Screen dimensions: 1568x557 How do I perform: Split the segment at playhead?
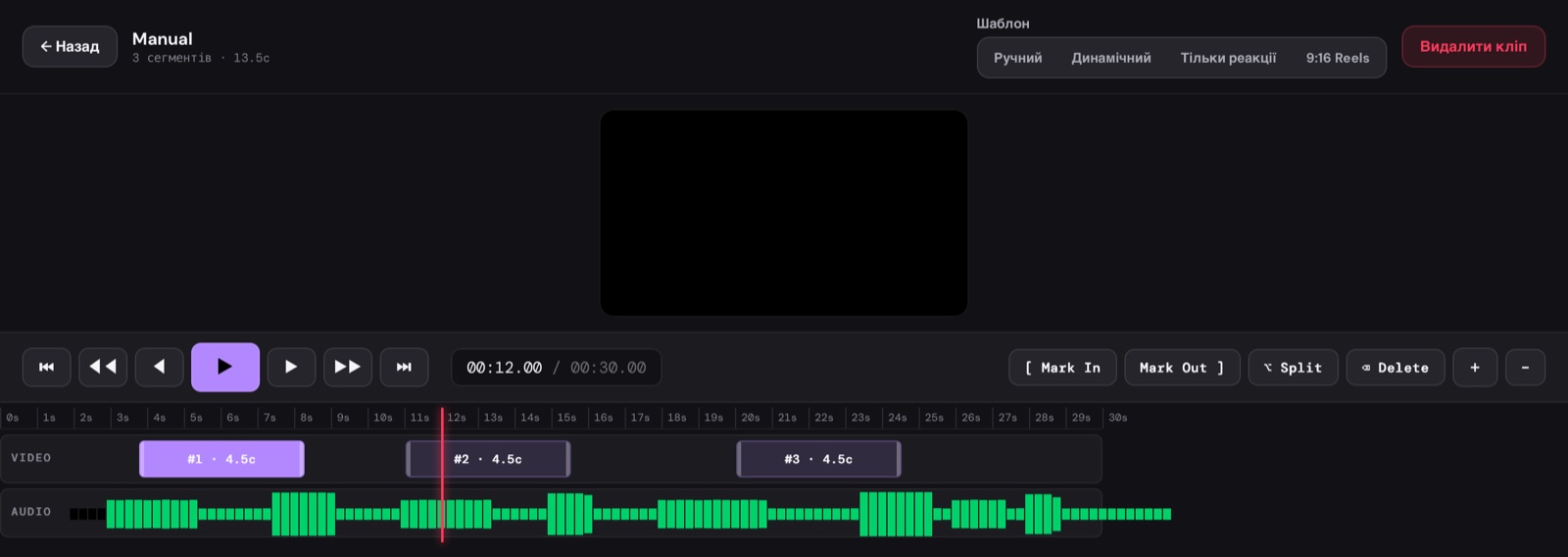click(1293, 368)
